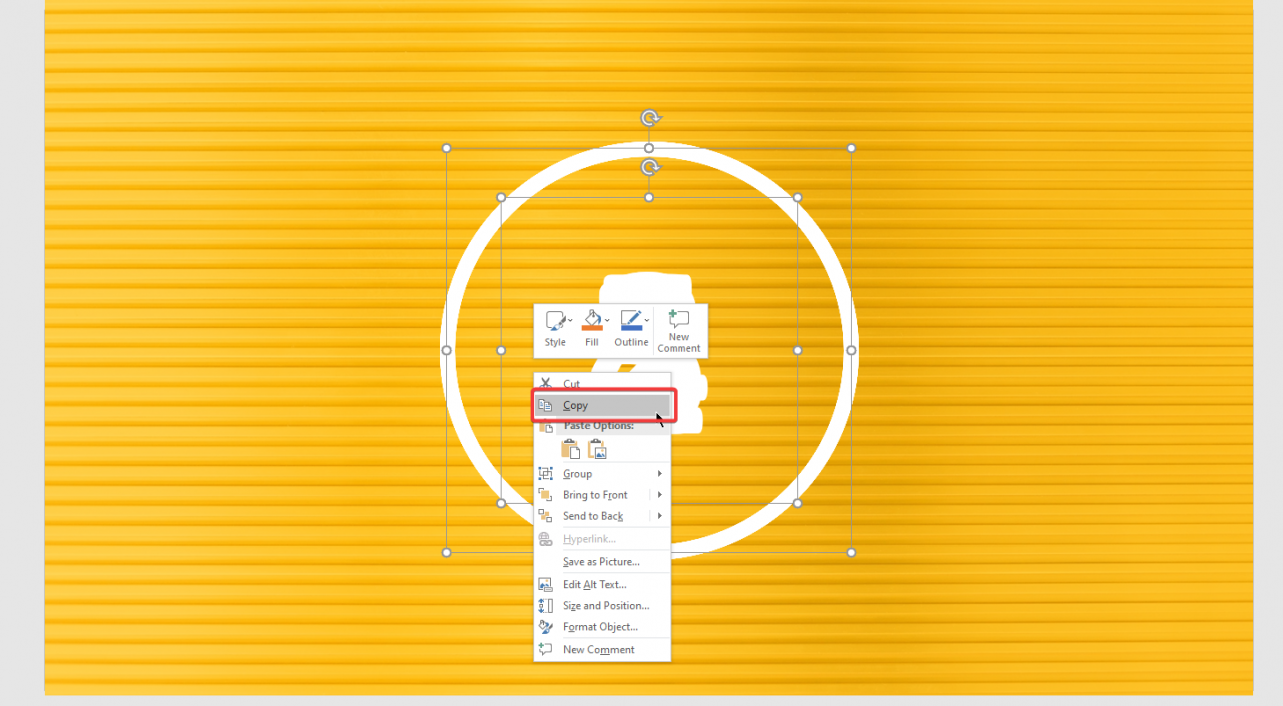1283x706 pixels.
Task: Click the inner selection's rotation handle
Action: click(x=649, y=167)
